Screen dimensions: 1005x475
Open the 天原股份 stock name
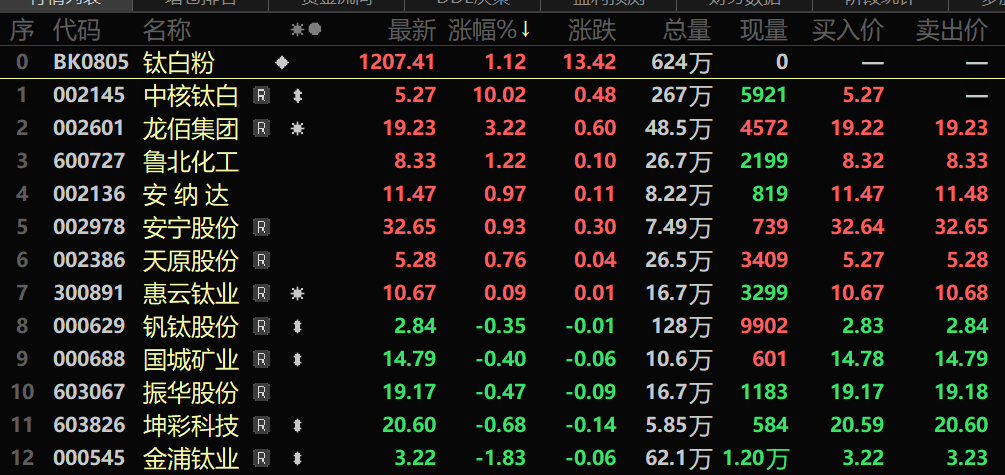tap(191, 261)
